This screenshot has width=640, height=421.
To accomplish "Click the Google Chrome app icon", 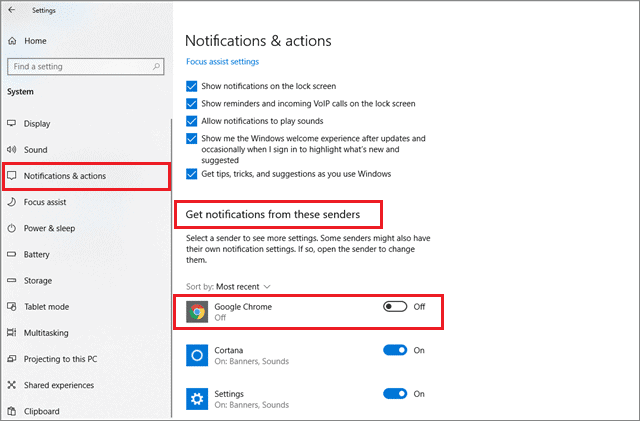I will [197, 312].
